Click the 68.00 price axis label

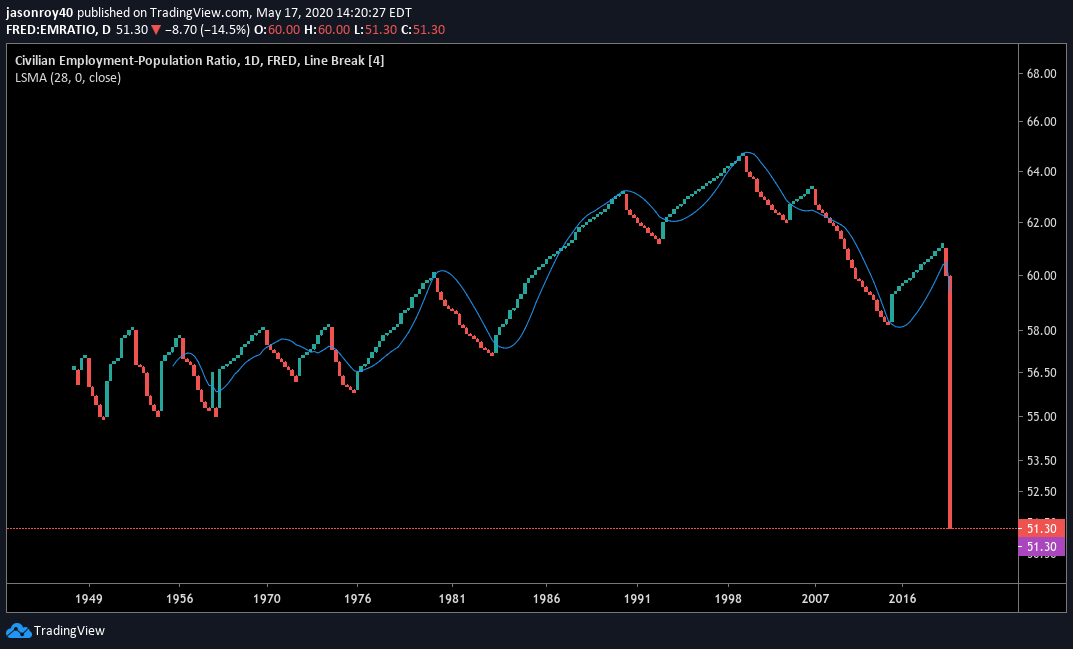1042,73
